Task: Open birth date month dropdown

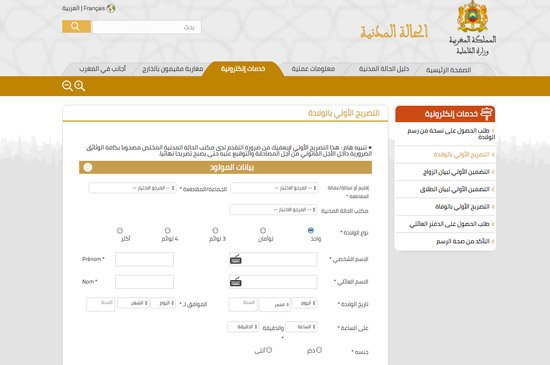Action: 275,305
